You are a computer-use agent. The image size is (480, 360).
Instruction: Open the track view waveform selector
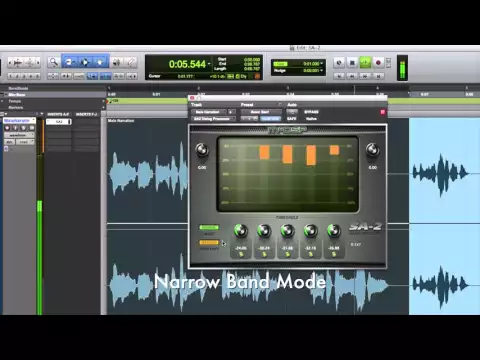click(19, 135)
